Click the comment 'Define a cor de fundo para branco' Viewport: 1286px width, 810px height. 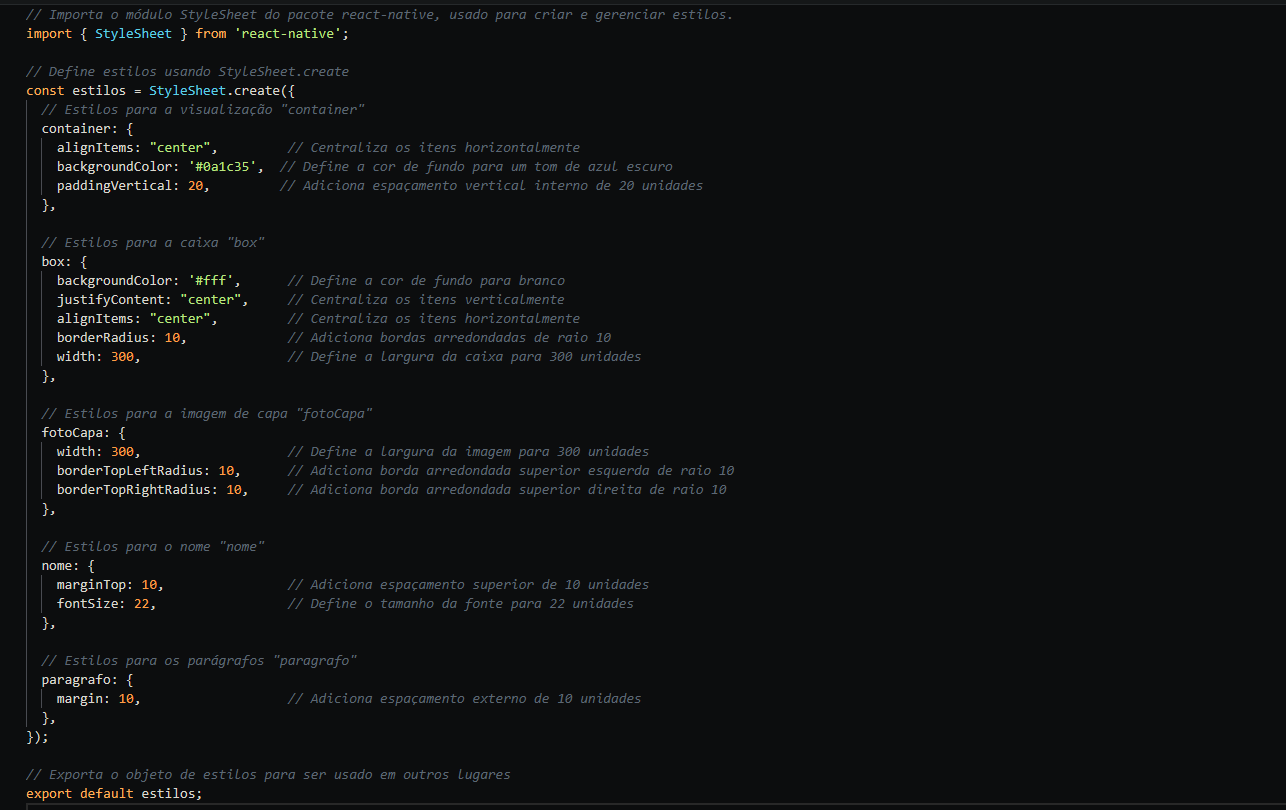click(426, 280)
